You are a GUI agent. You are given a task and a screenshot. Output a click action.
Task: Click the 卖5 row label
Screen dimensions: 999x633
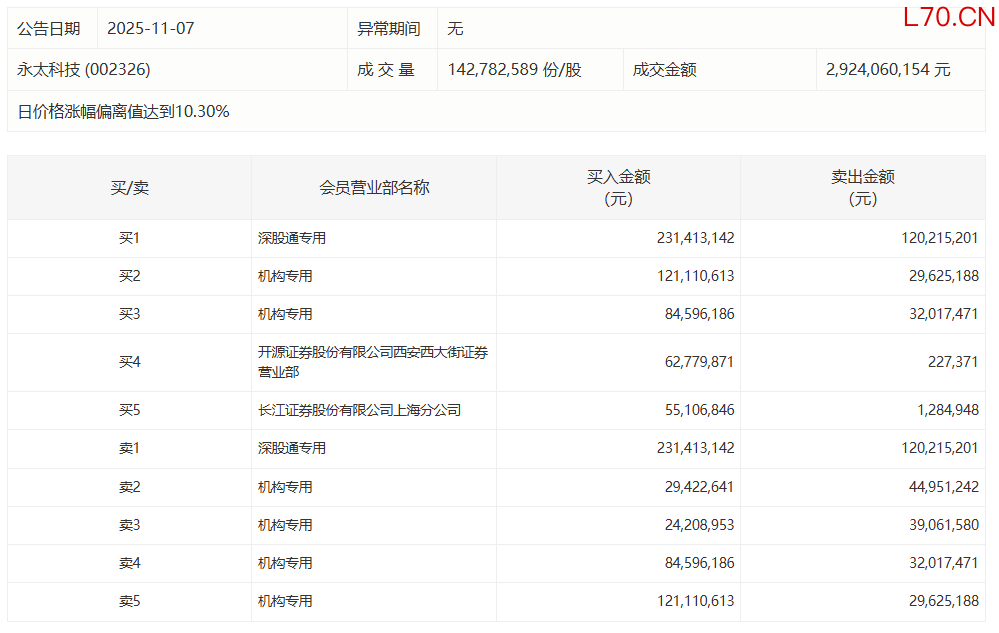pyautogui.click(x=129, y=601)
